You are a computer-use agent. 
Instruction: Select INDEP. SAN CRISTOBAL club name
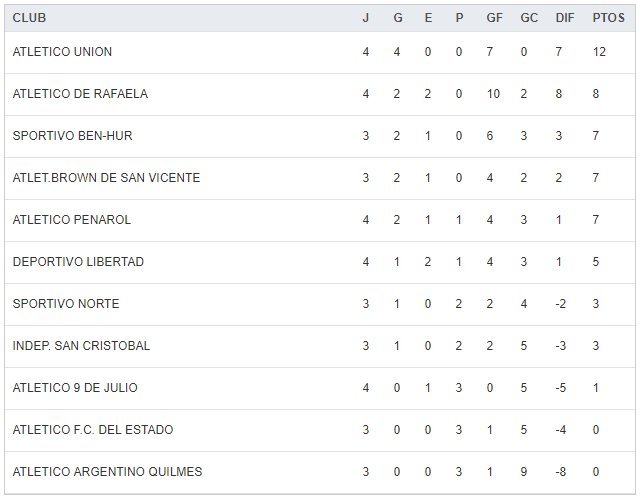tap(81, 346)
